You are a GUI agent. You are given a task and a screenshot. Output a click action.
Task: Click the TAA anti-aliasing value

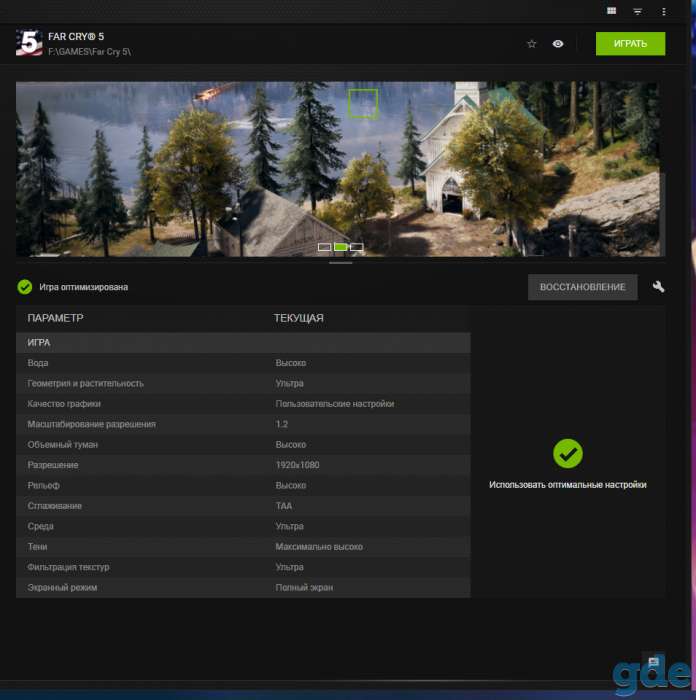(x=283, y=506)
